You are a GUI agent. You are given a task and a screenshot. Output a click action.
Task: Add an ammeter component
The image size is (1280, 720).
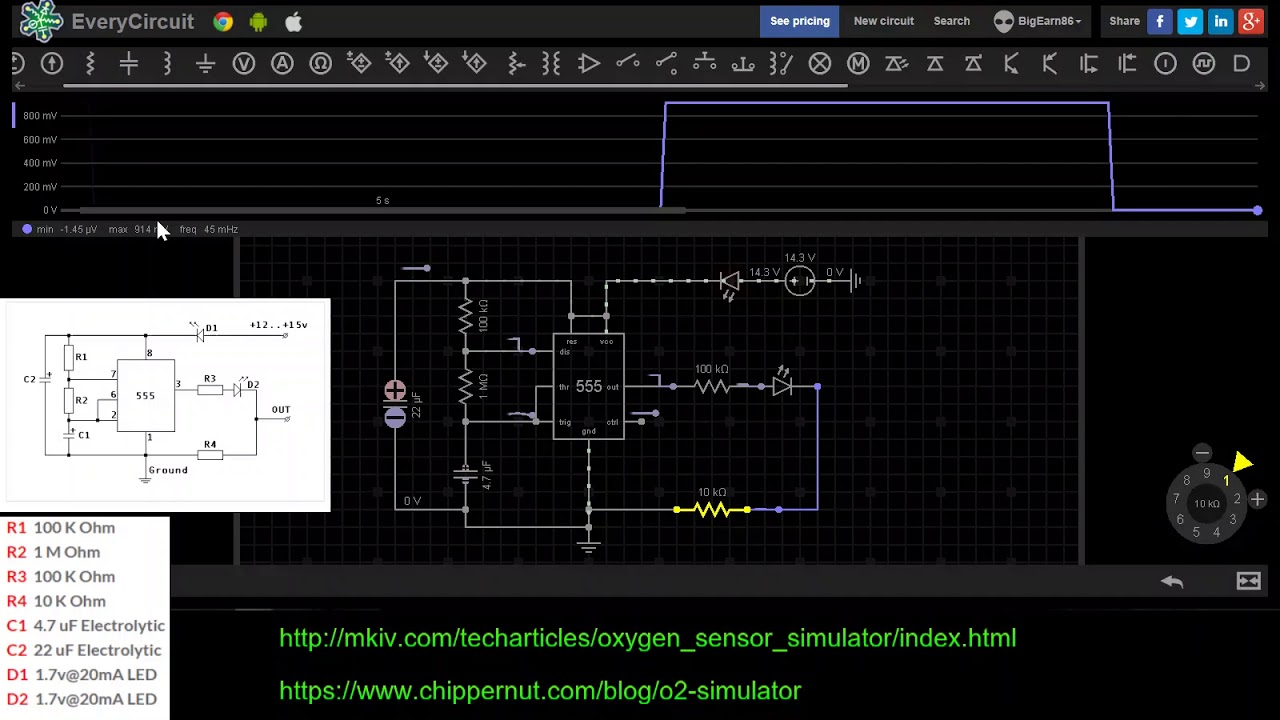(282, 64)
